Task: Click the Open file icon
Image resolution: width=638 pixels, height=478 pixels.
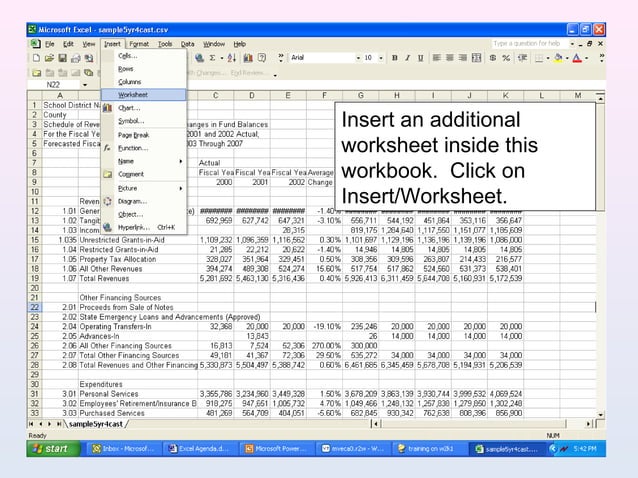Action: coord(49,58)
